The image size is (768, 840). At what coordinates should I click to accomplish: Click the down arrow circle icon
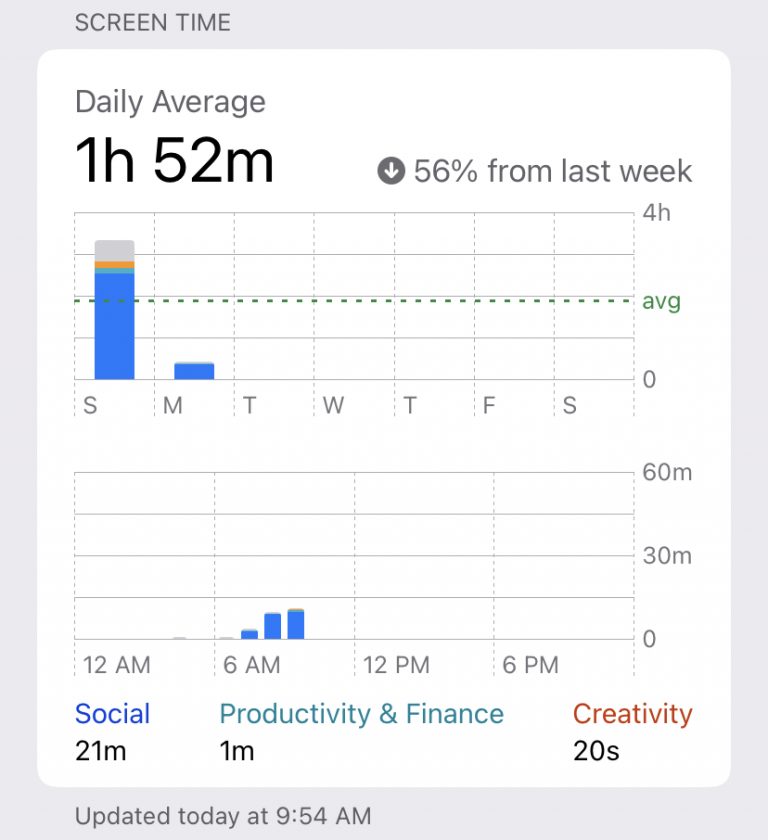390,171
